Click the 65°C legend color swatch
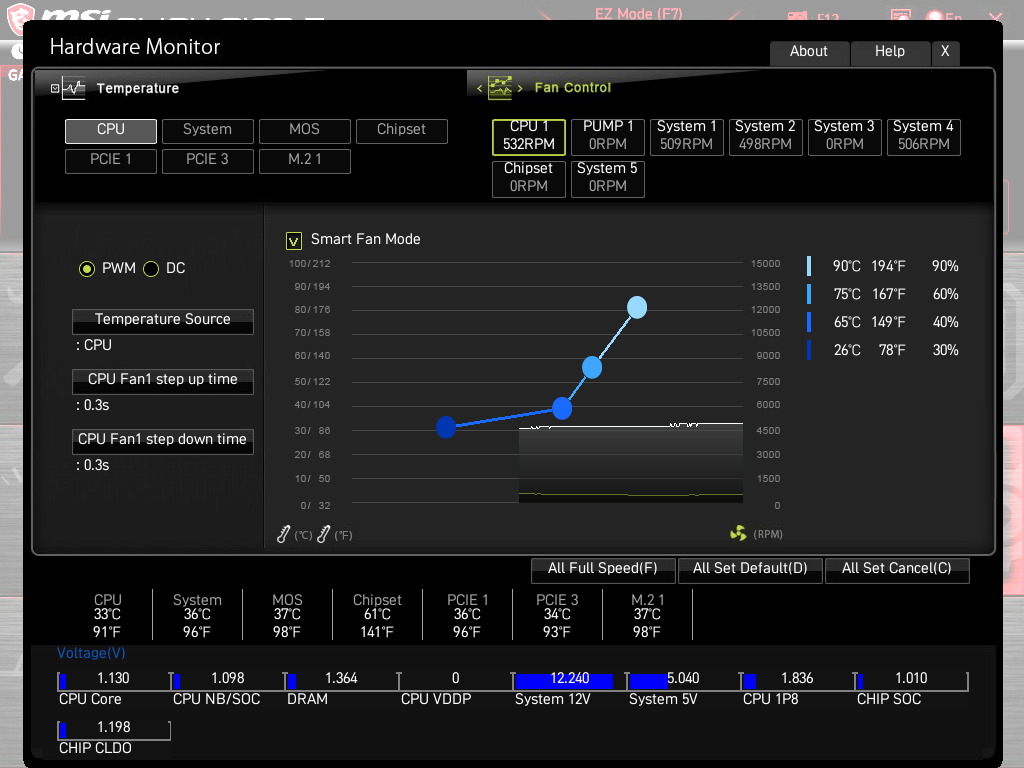The image size is (1024, 768). pos(809,322)
